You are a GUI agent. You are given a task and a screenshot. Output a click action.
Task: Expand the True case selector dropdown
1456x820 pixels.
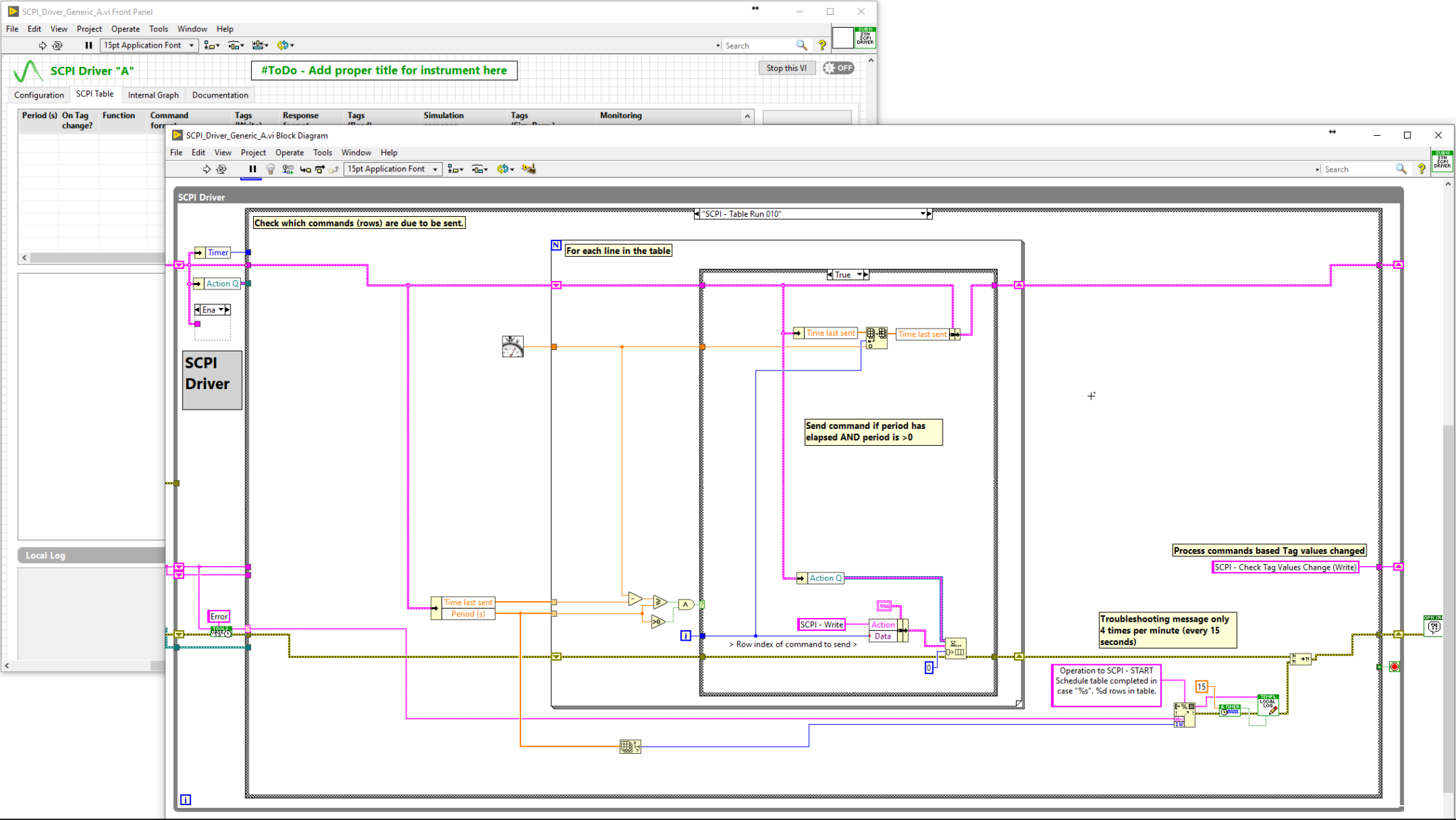click(859, 275)
